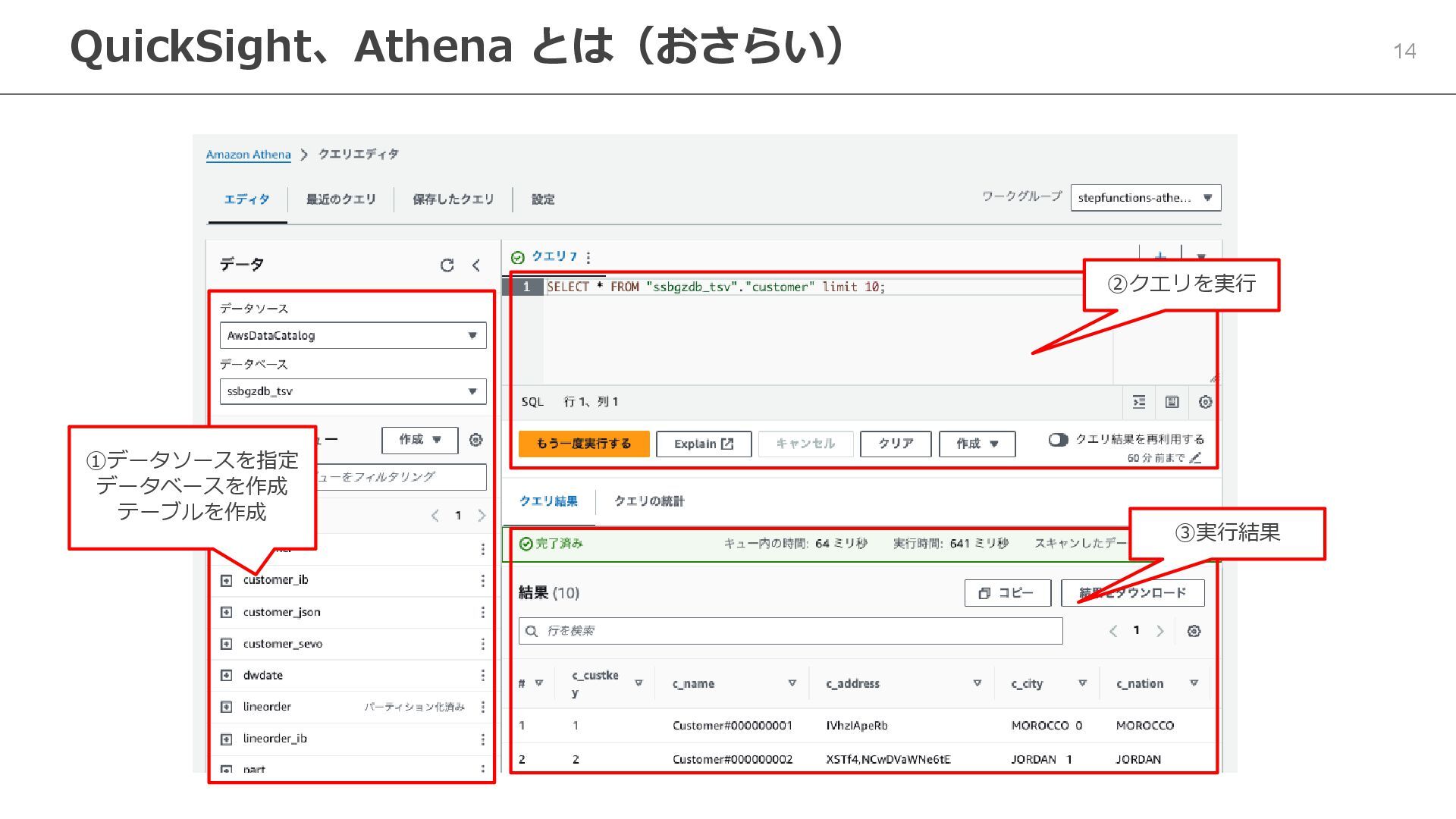Click the Copy results button
The width and height of the screenshot is (1456, 819).
click(1008, 593)
